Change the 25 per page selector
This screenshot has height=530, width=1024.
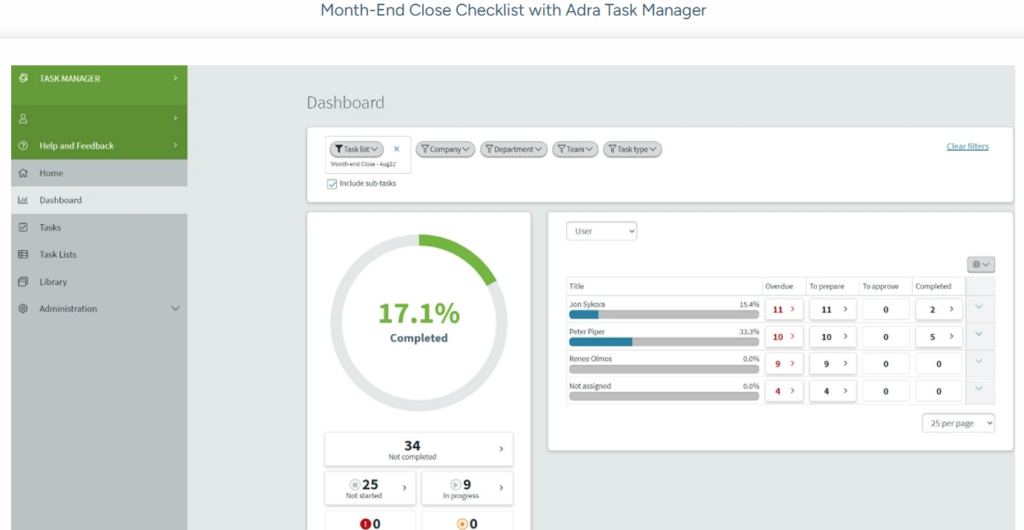(x=957, y=424)
